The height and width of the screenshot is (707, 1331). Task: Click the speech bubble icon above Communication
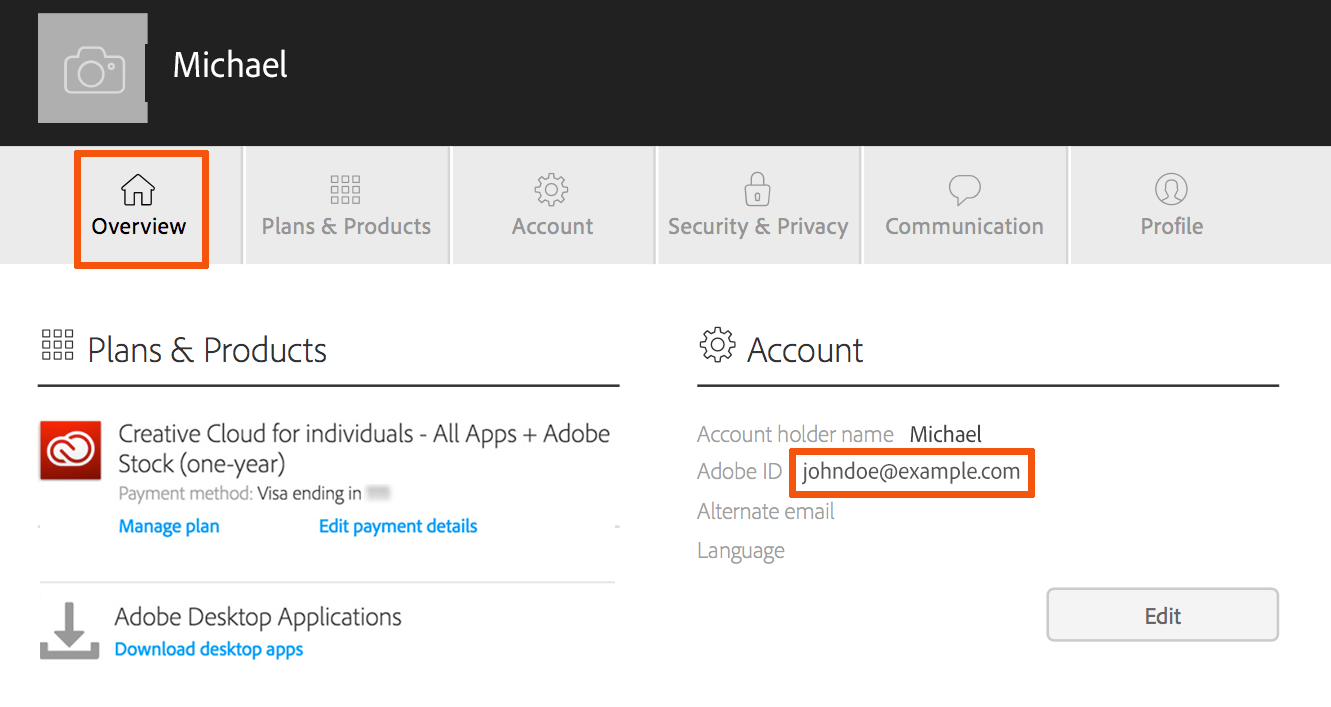tap(963, 189)
